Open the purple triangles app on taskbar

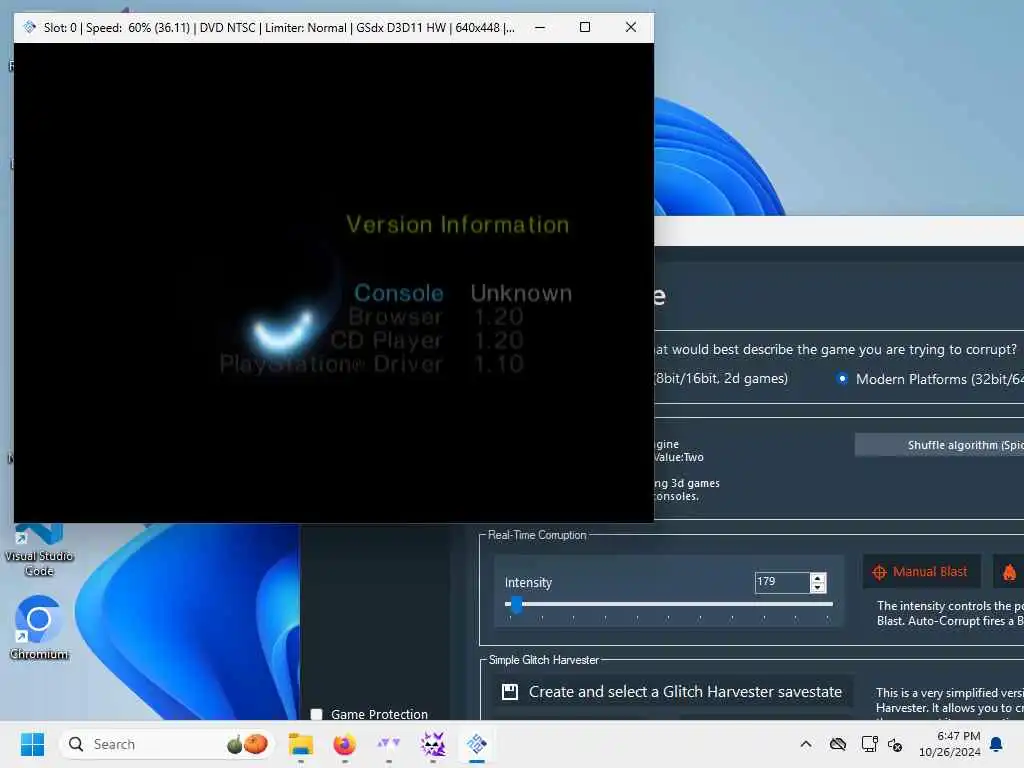[389, 743]
